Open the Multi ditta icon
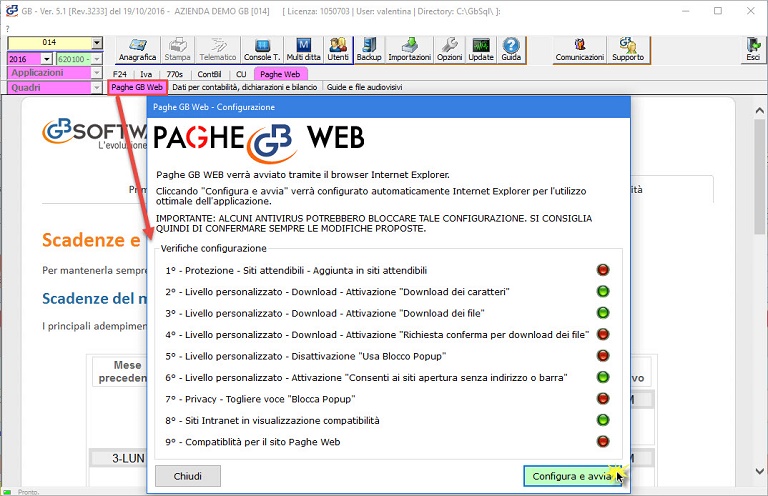Image resolution: width=768 pixels, height=496 pixels. click(304, 49)
